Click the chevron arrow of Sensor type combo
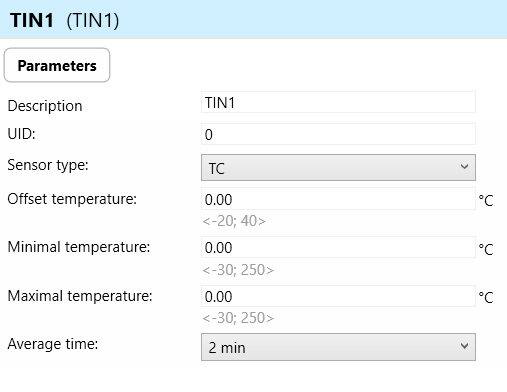507x392 pixels. coord(464,167)
